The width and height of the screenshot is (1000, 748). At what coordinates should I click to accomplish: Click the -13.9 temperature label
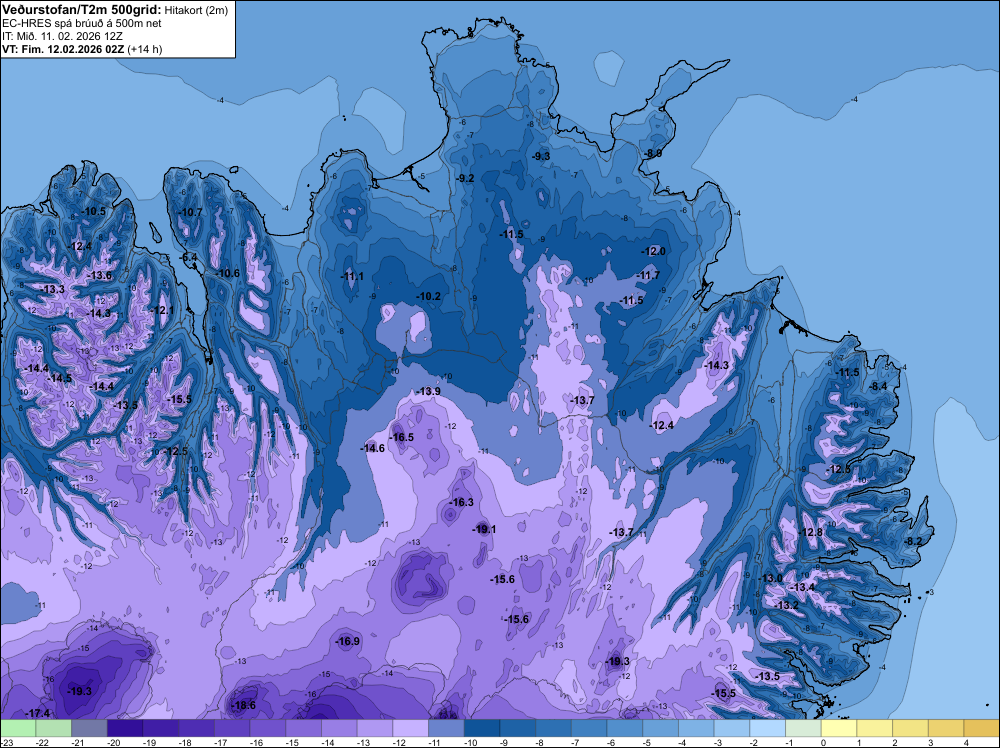coord(429,391)
